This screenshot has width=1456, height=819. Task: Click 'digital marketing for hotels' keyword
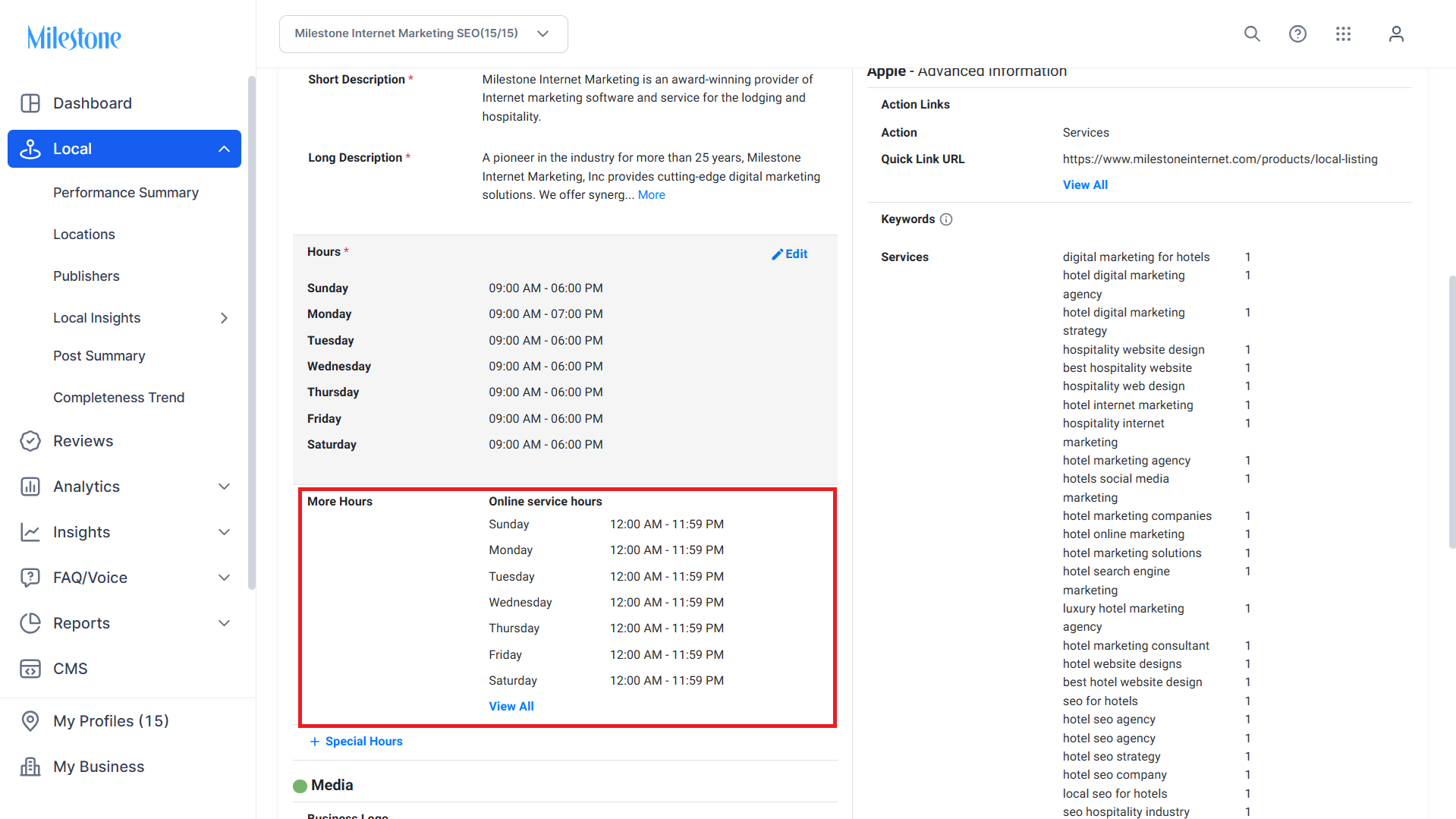(1136, 257)
